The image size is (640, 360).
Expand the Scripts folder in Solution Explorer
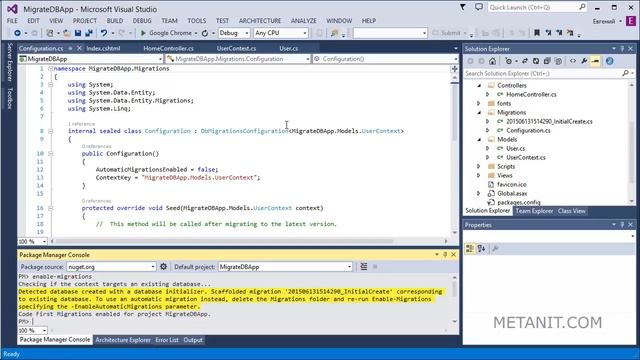[x=479, y=167]
